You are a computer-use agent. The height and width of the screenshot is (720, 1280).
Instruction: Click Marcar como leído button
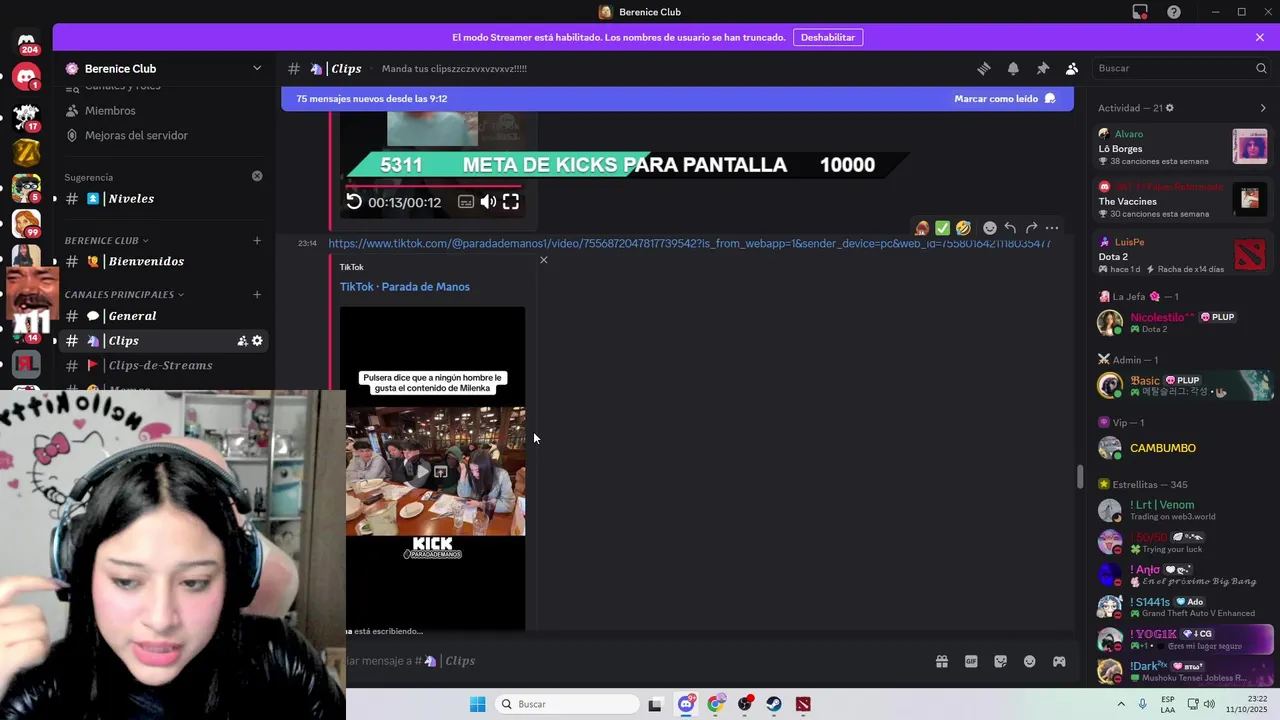click(x=1004, y=99)
